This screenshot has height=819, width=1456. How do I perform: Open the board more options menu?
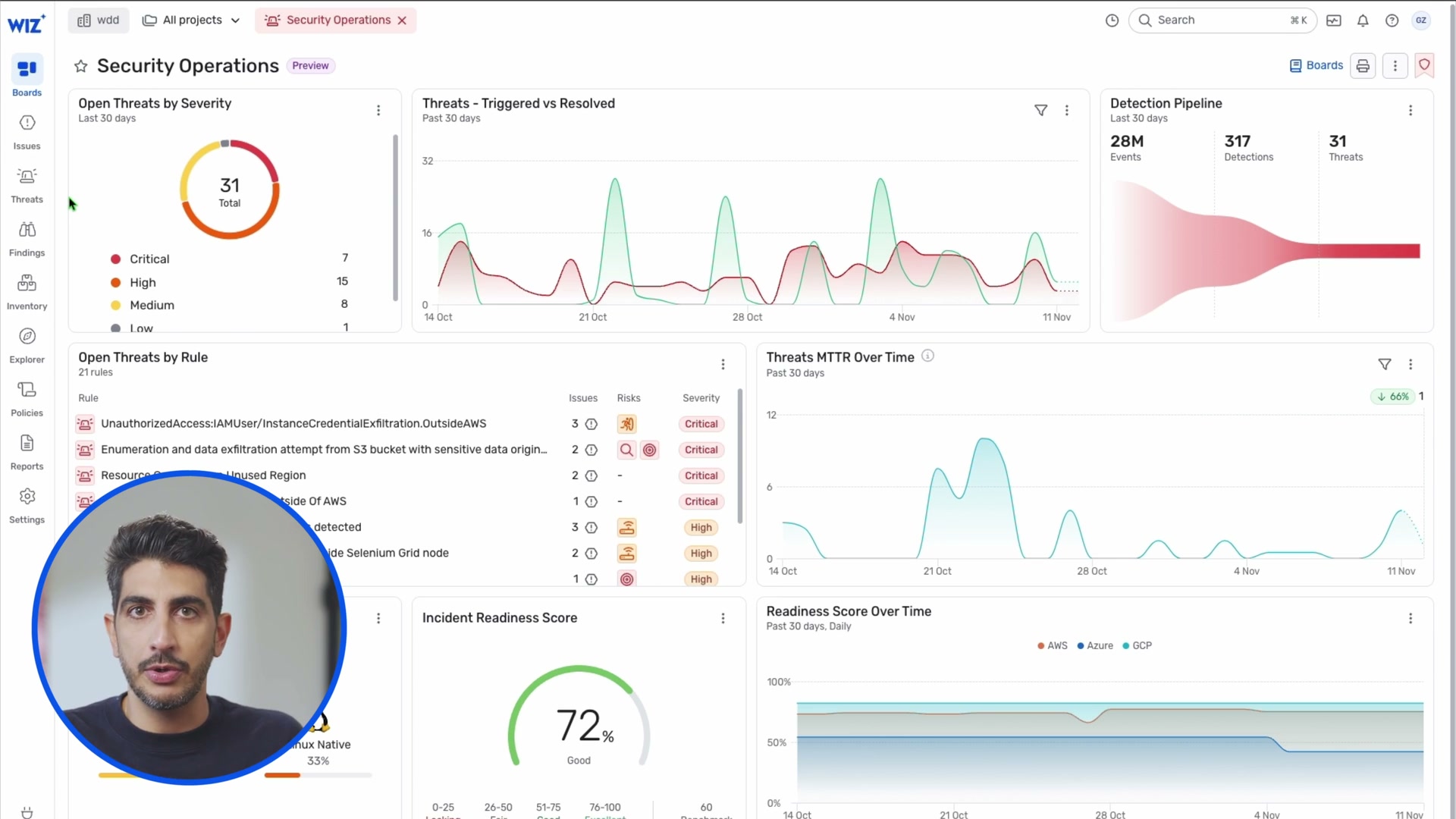pos(1395,66)
